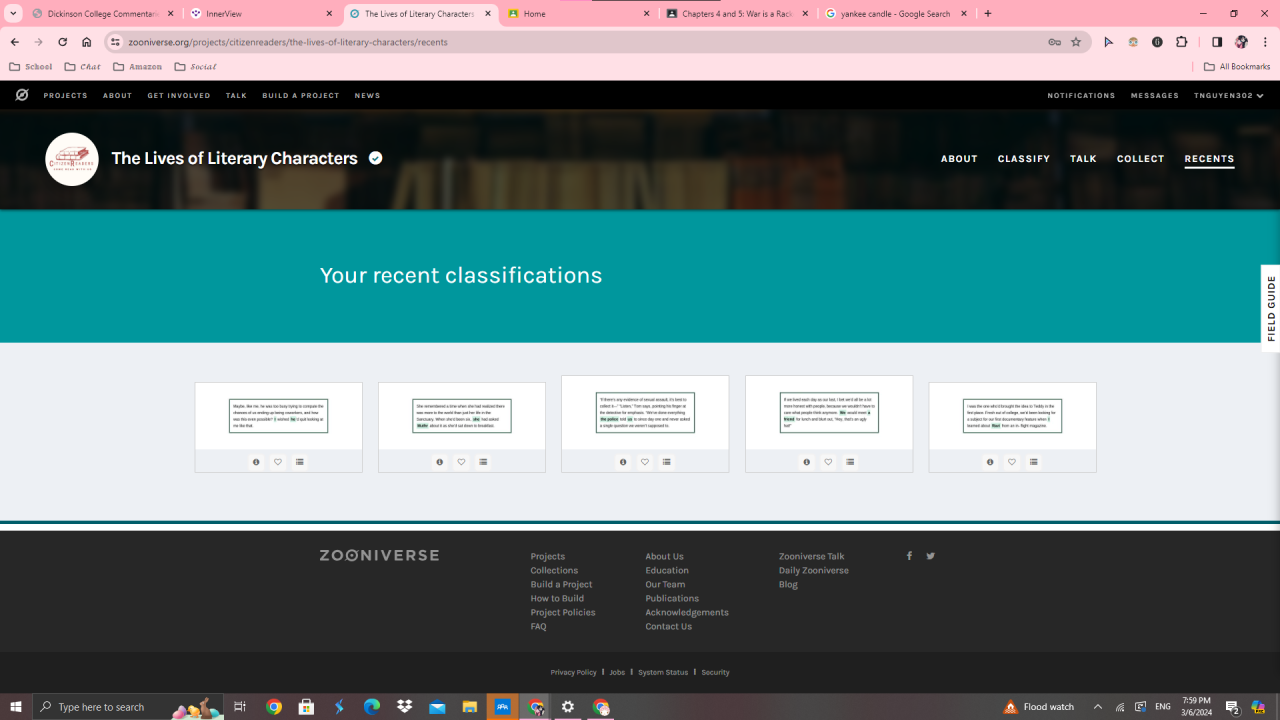Open the Chrome three-dot menu

coord(1265,42)
